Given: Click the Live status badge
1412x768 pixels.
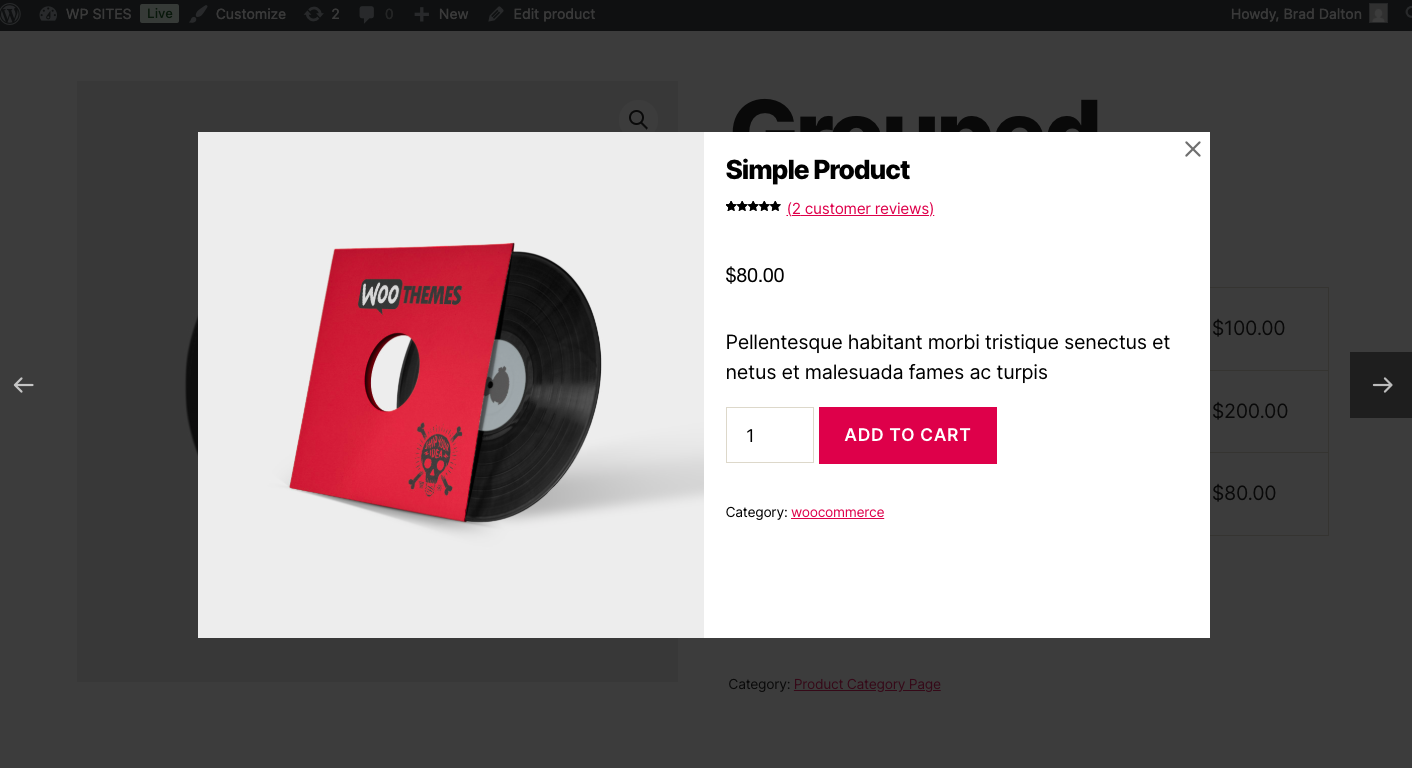Looking at the screenshot, I should (159, 14).
